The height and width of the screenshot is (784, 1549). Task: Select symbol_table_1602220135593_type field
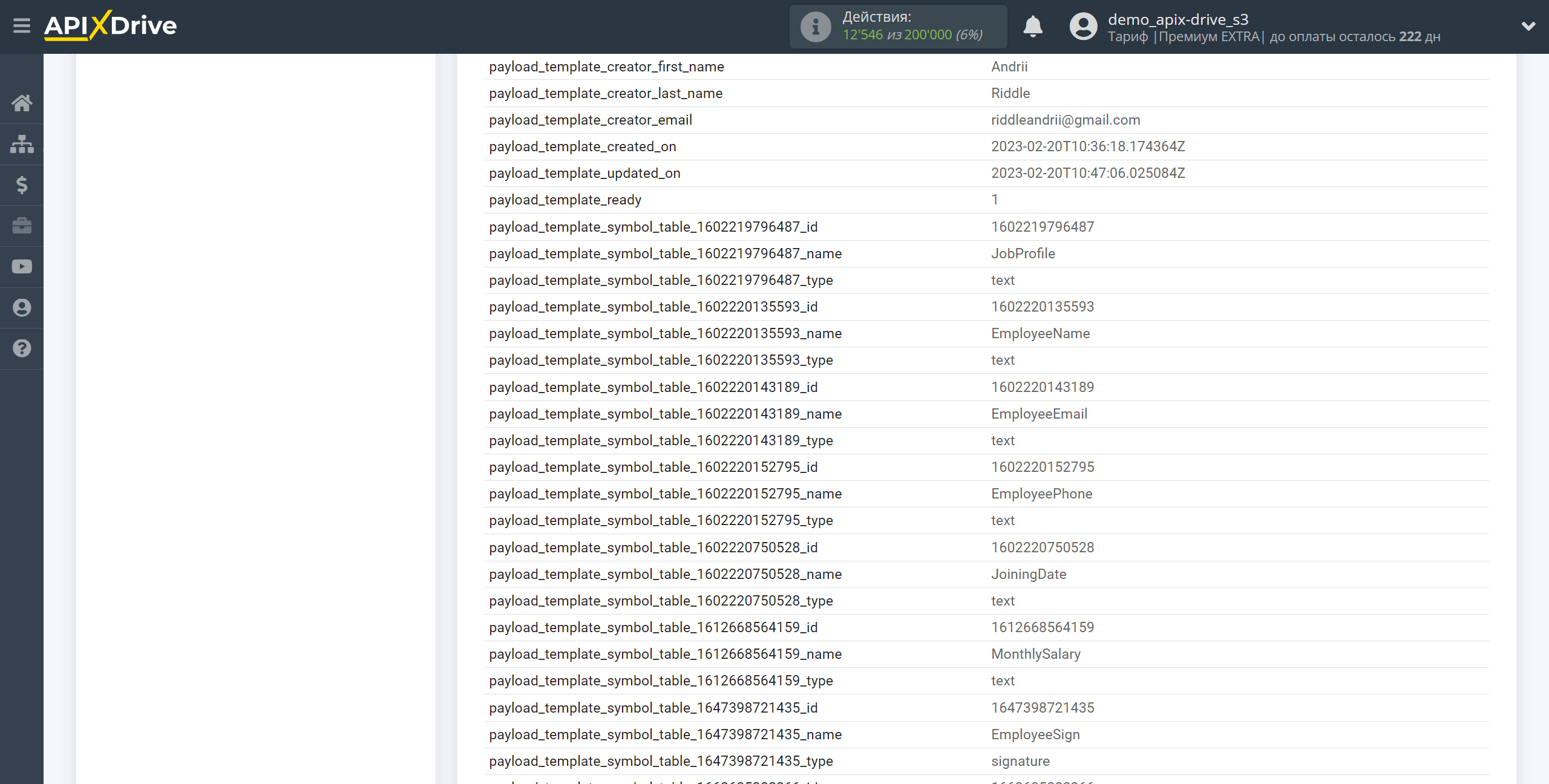pos(661,360)
